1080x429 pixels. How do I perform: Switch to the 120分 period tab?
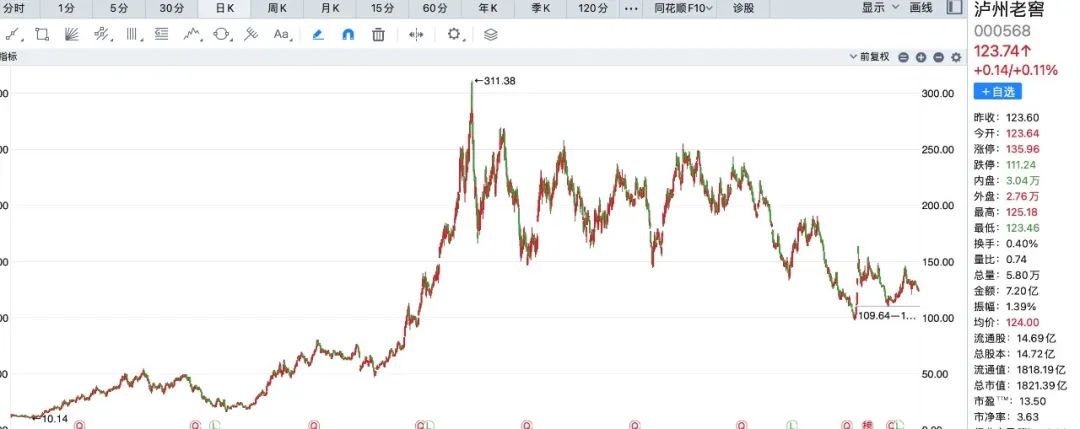593,8
